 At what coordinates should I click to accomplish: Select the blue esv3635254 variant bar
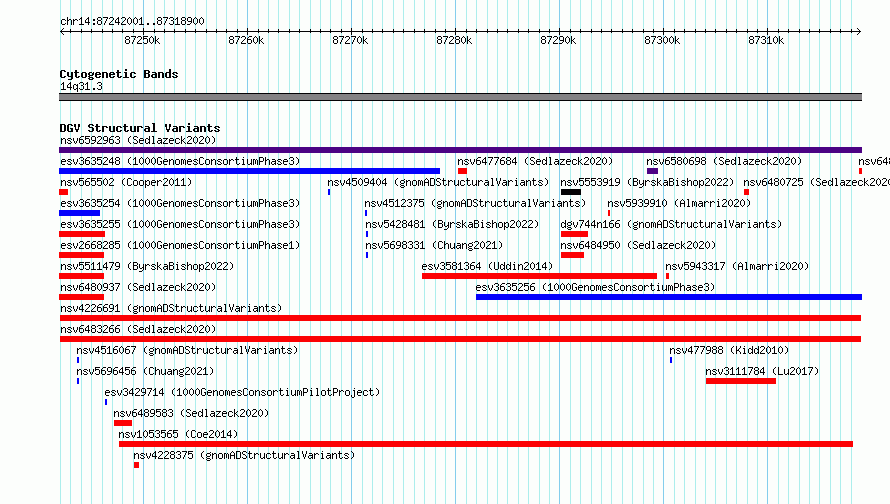tap(79, 213)
